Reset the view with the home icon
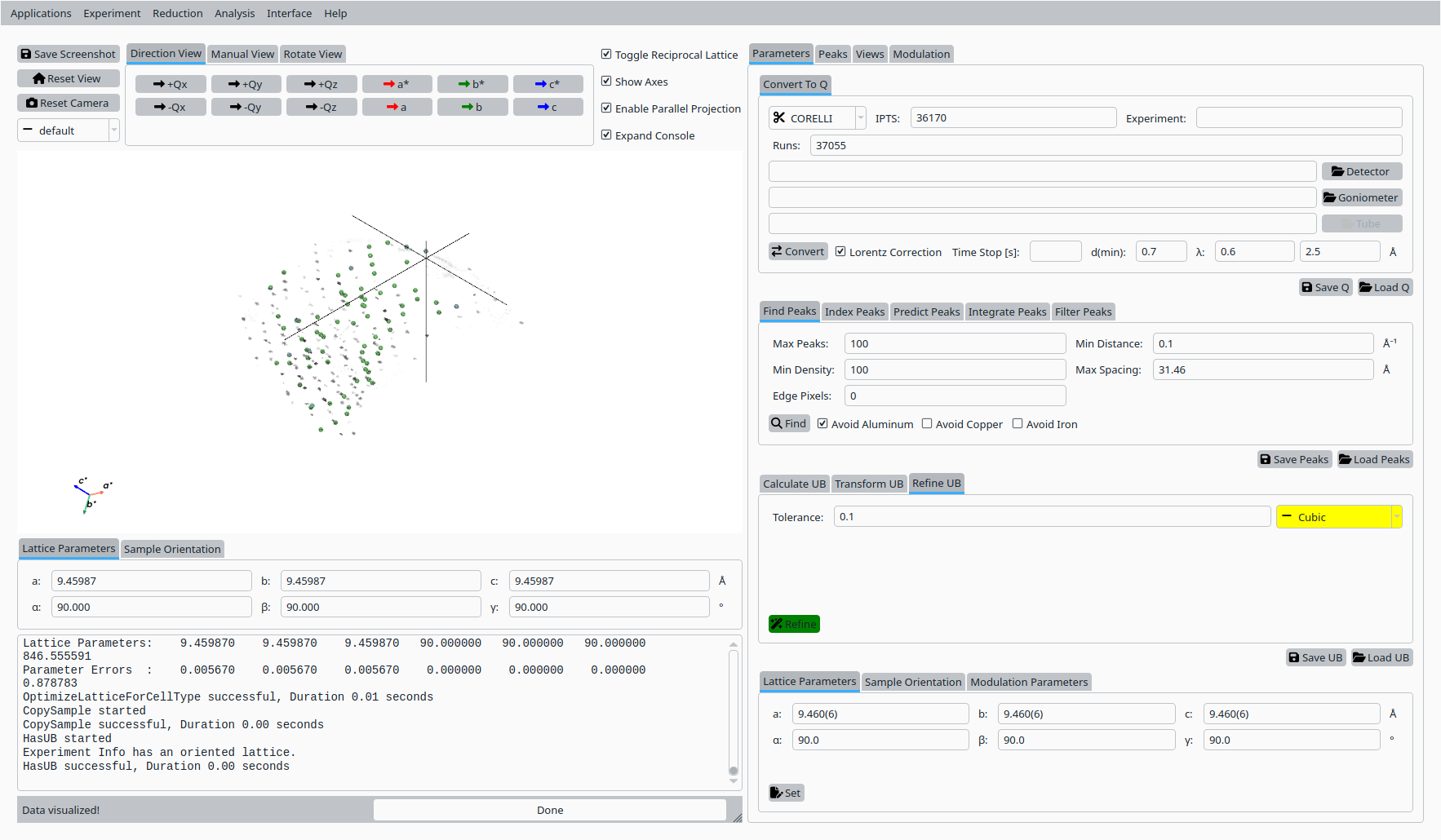The height and width of the screenshot is (840, 1441). (x=69, y=78)
